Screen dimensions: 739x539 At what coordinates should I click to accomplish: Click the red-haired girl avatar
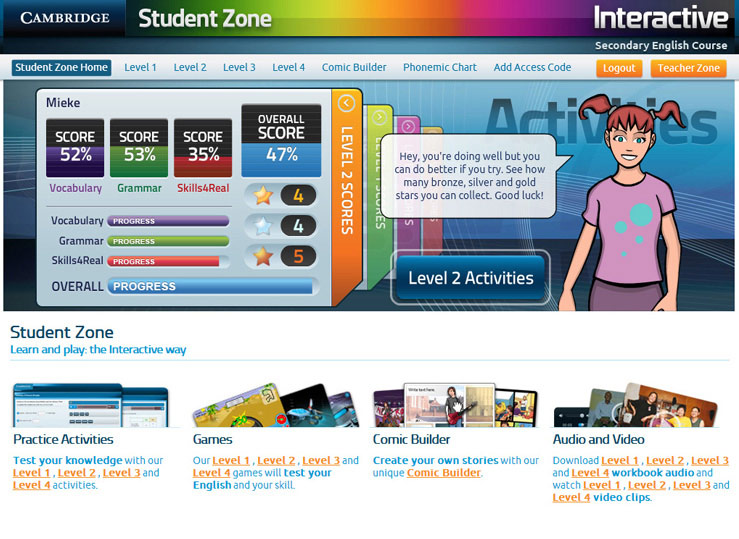[x=627, y=203]
